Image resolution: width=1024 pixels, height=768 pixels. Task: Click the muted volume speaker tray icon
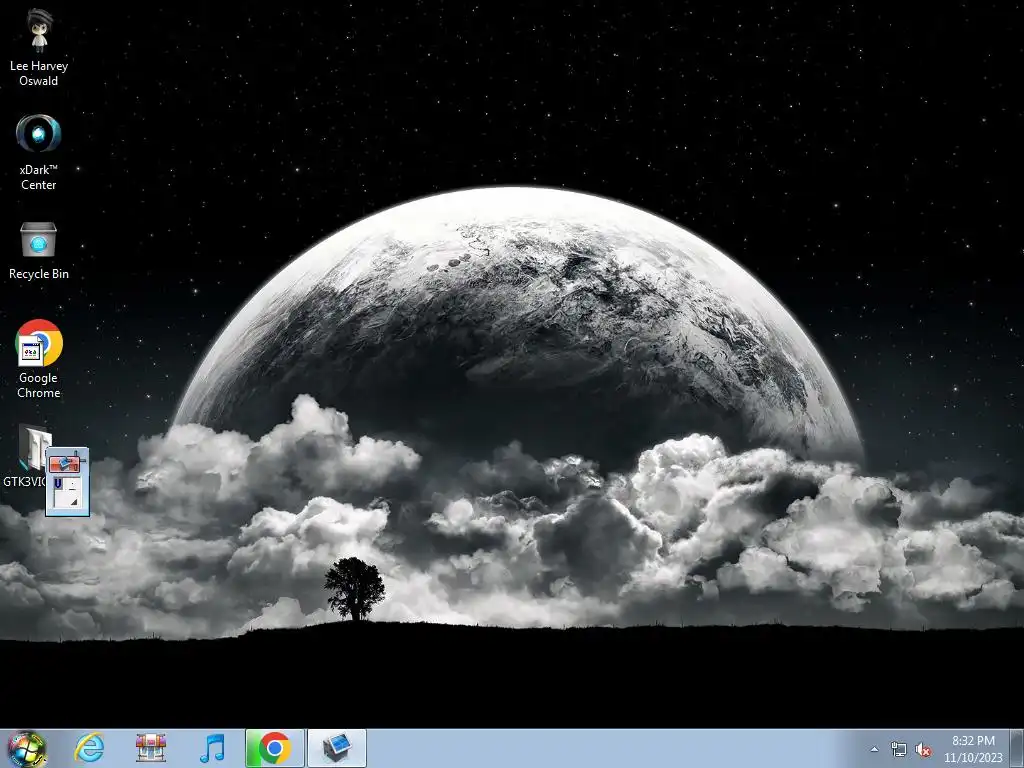click(x=923, y=750)
